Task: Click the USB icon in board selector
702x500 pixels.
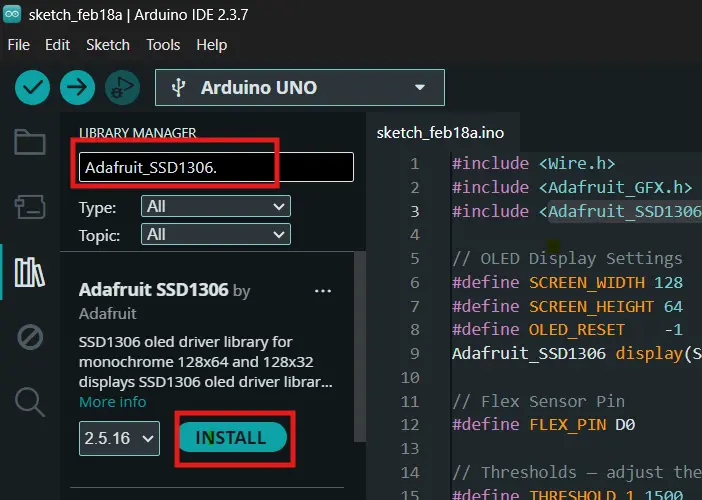Action: [178, 87]
